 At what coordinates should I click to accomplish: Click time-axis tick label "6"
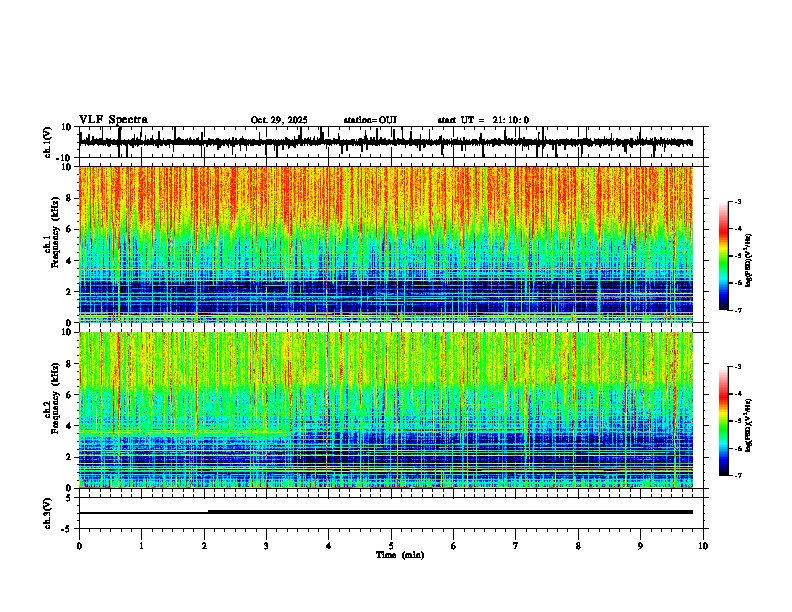tap(453, 546)
